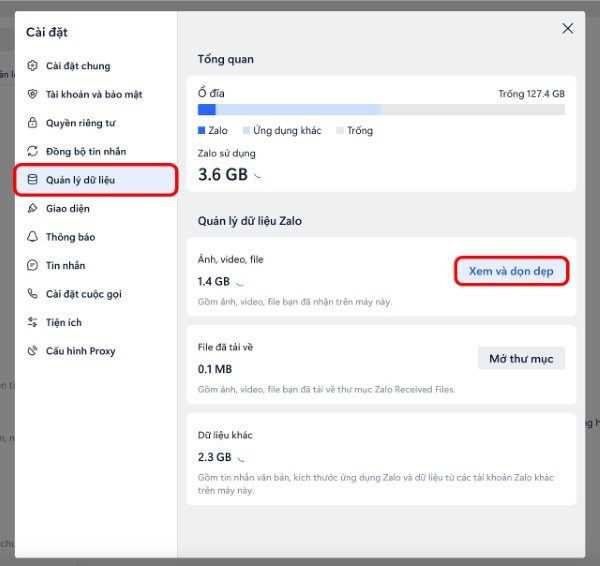Click the brush icon for Giao diện
The height and width of the screenshot is (566, 600).
pyautogui.click(x=32, y=209)
